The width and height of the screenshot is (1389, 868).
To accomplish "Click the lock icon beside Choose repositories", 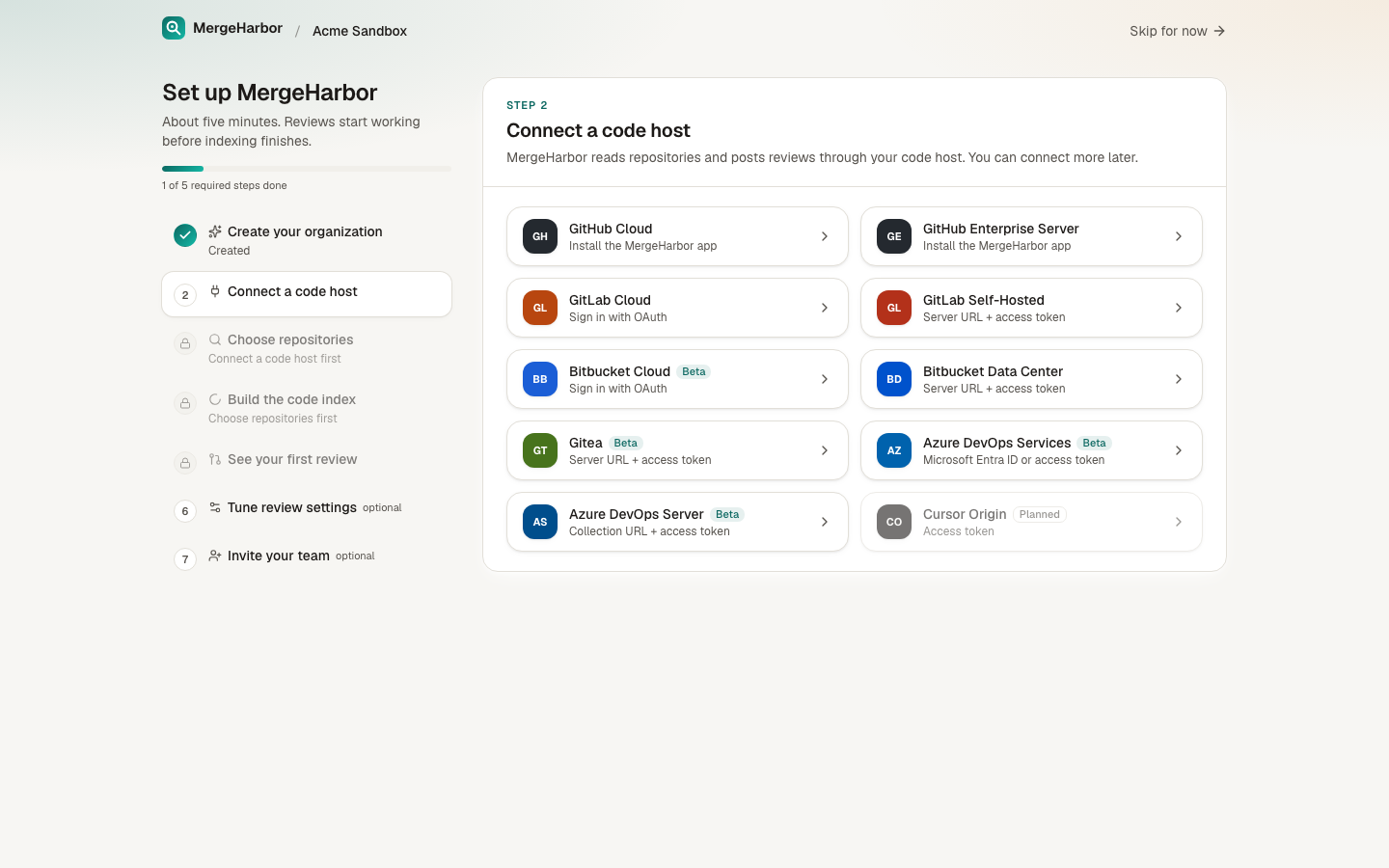I will tap(185, 343).
